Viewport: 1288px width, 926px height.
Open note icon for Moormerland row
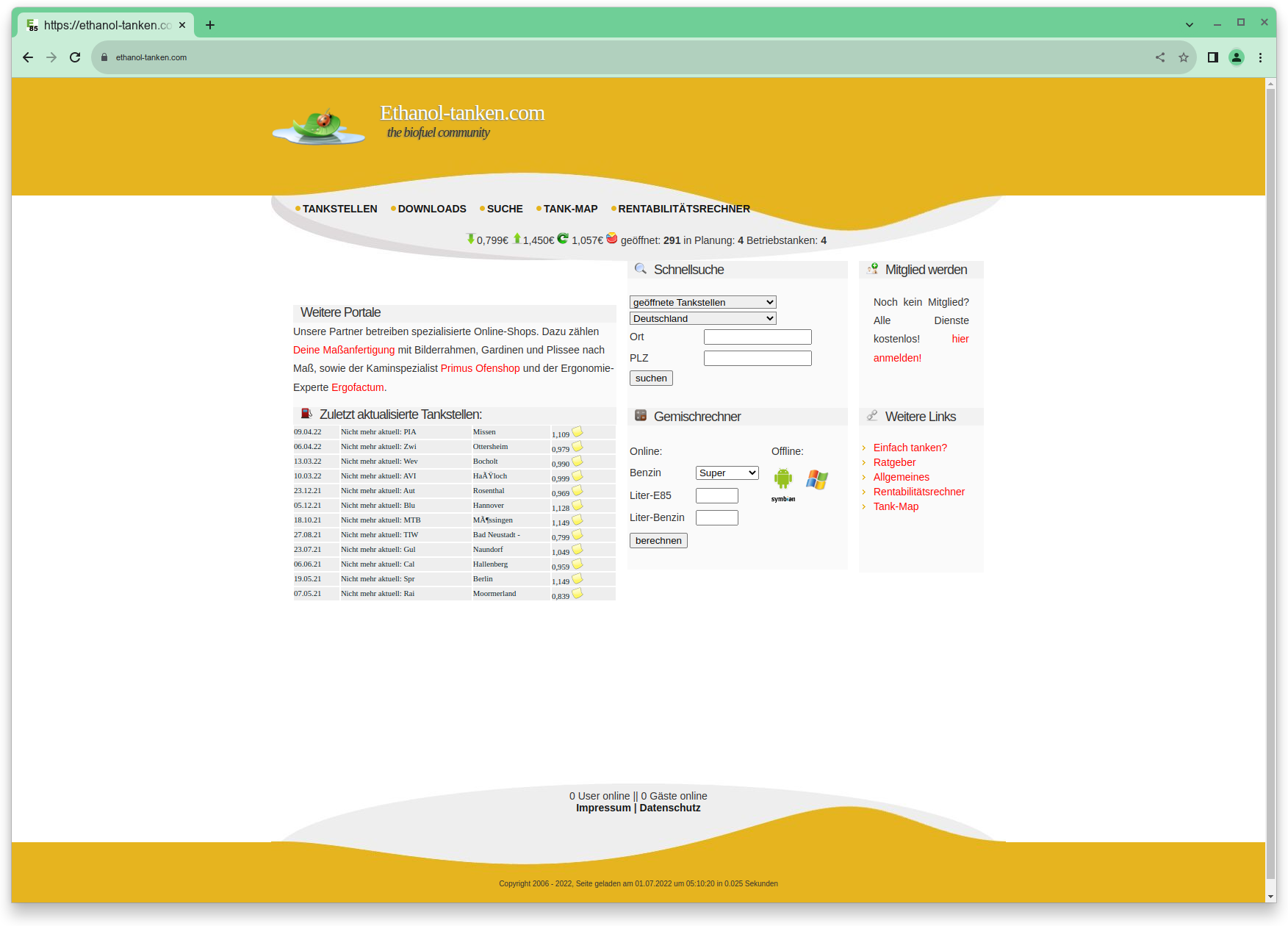tap(578, 593)
